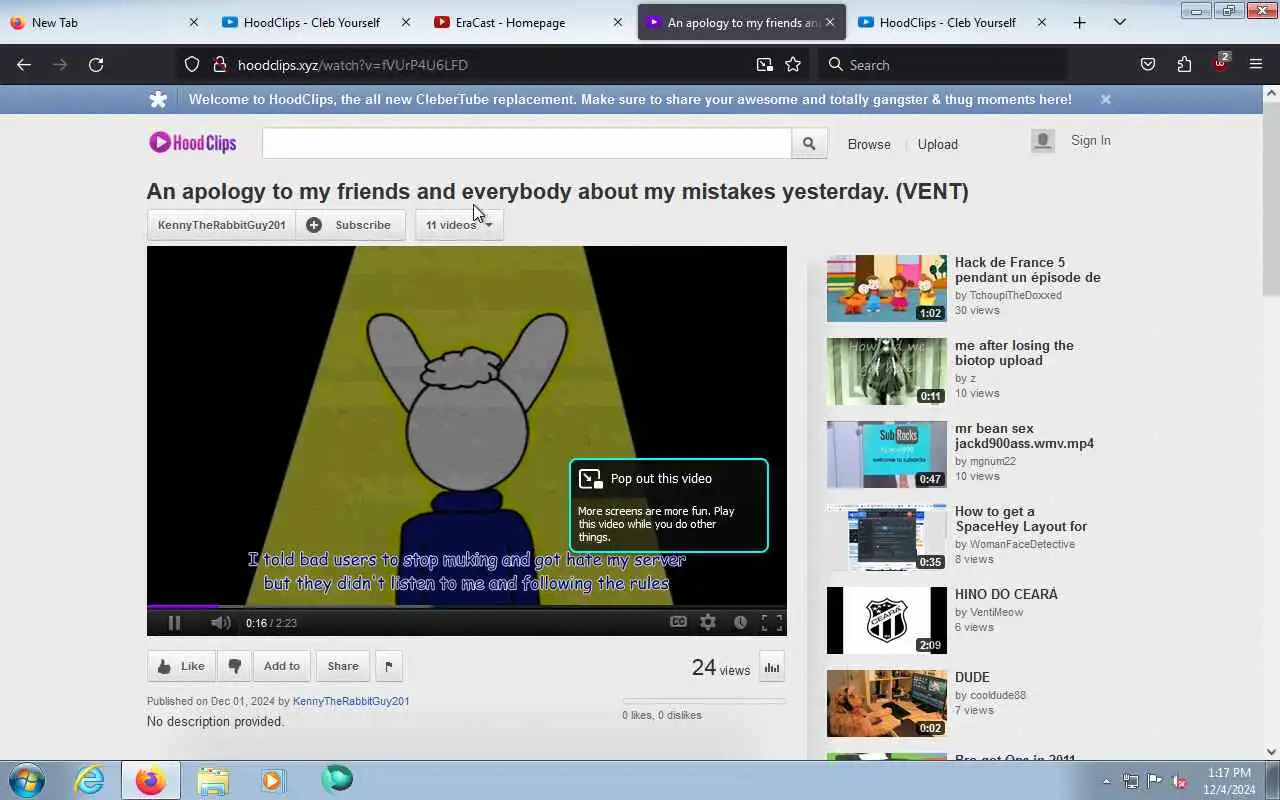
Task: Open the Windows Start button
Action: click(x=26, y=779)
